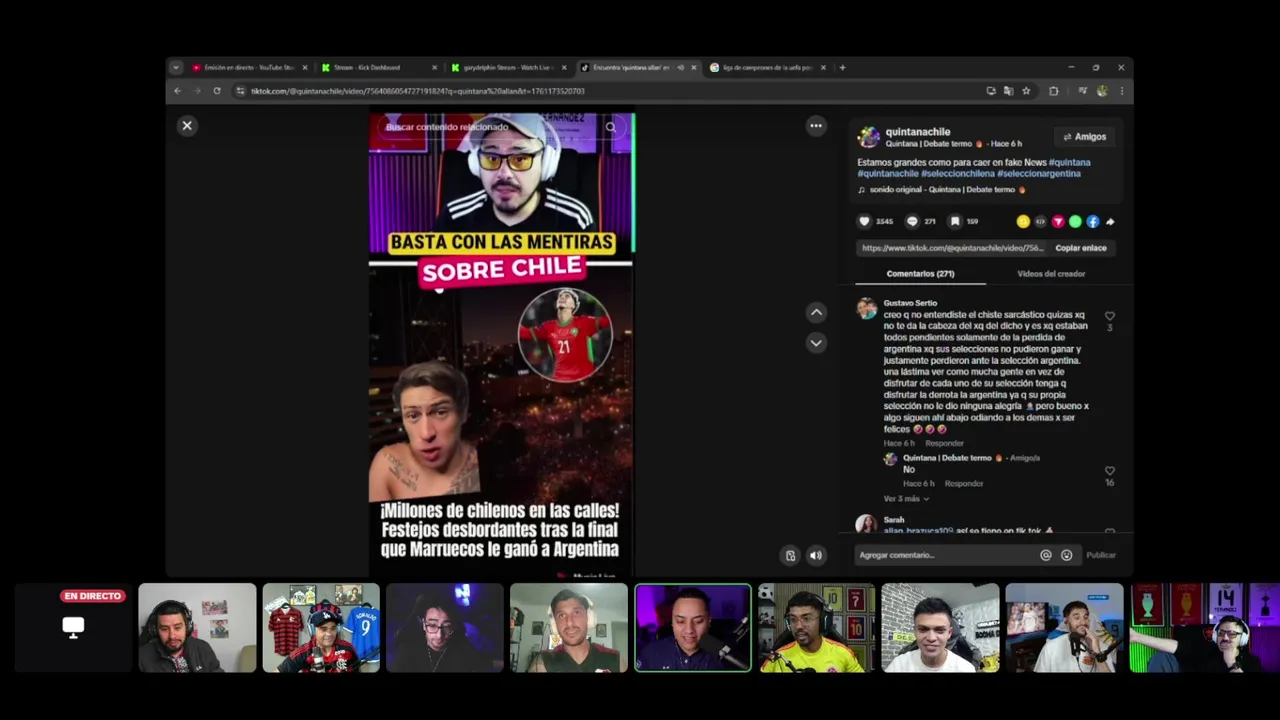Open Chrome three-dot menu

click(x=1121, y=91)
